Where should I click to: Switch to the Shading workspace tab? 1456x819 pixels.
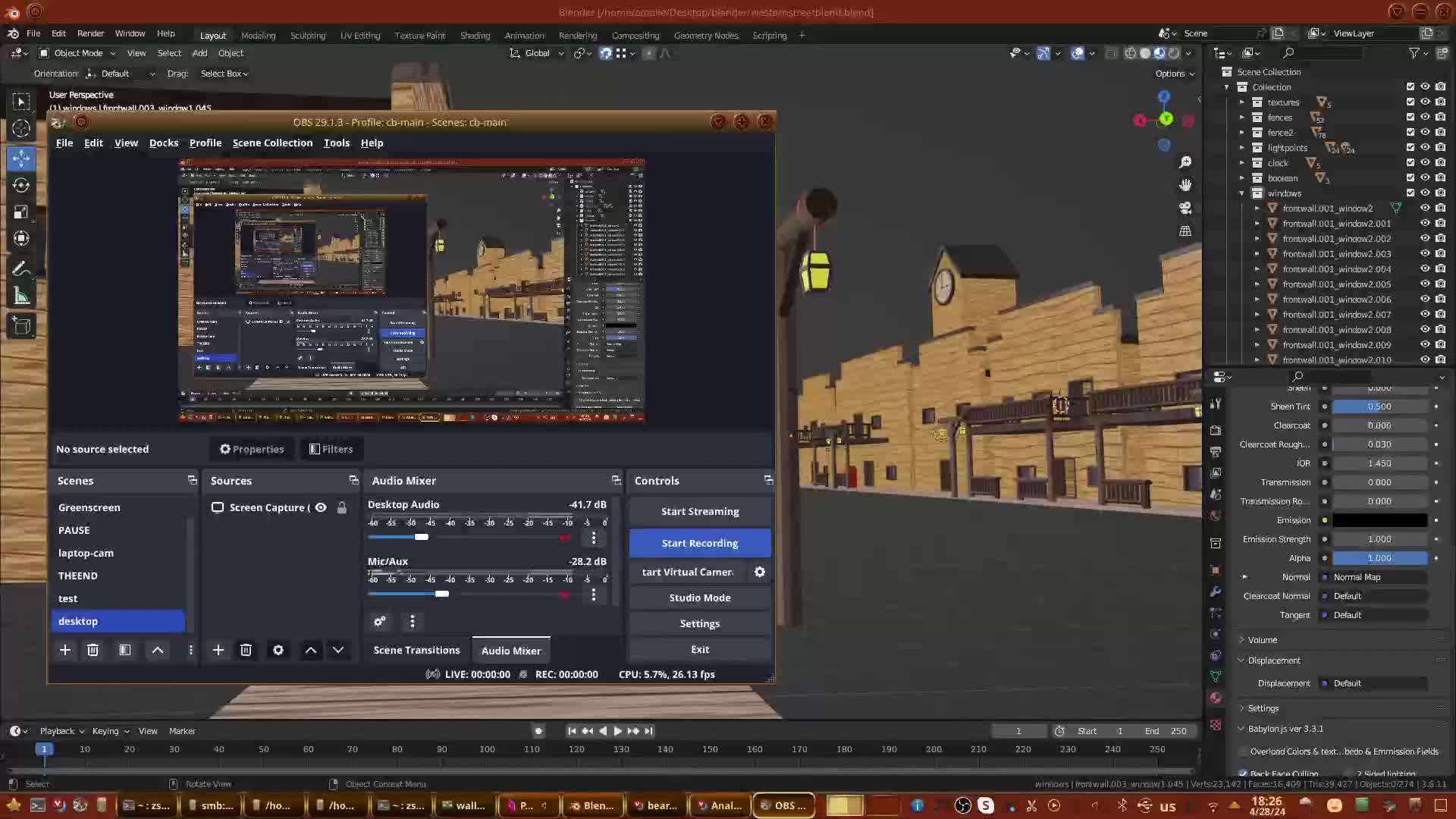click(x=475, y=36)
